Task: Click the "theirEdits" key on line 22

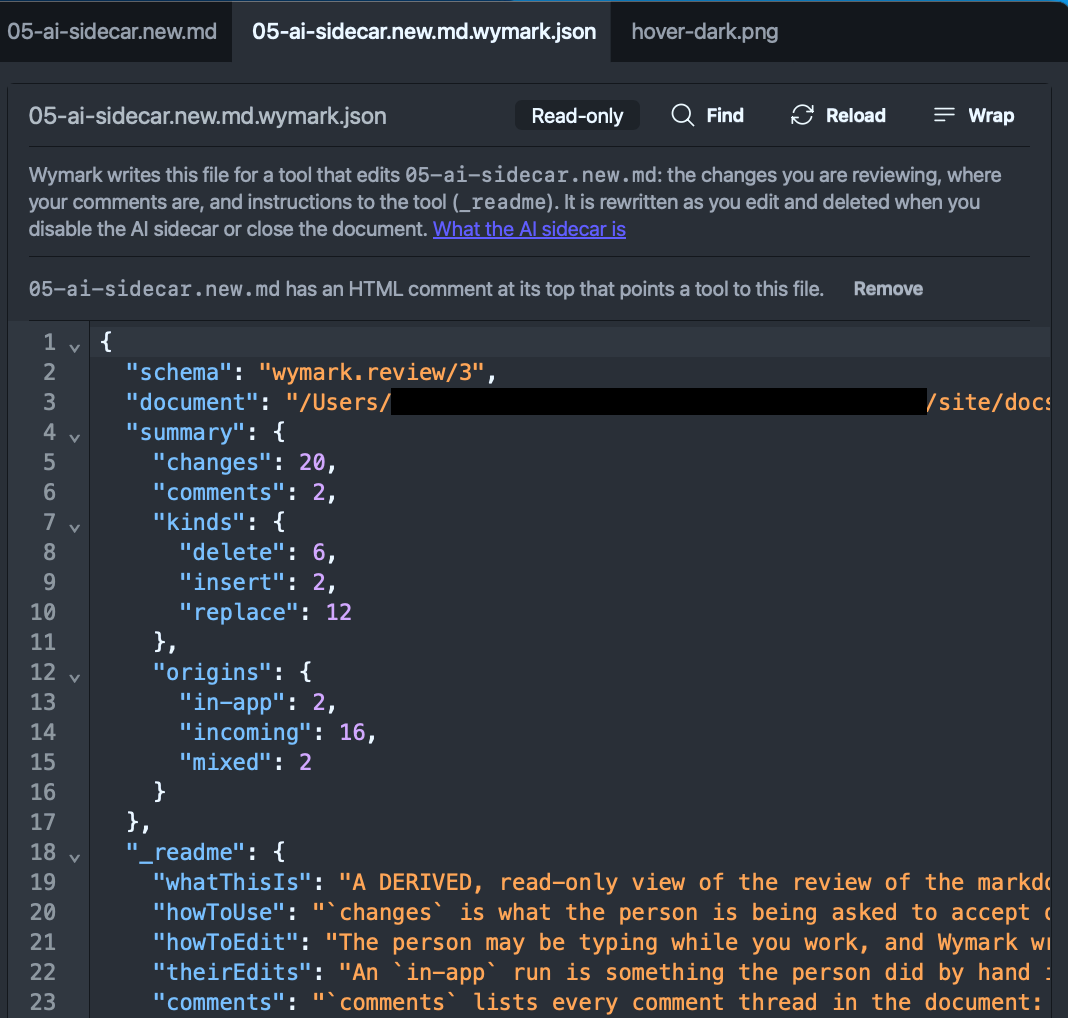Action: click(x=232, y=972)
